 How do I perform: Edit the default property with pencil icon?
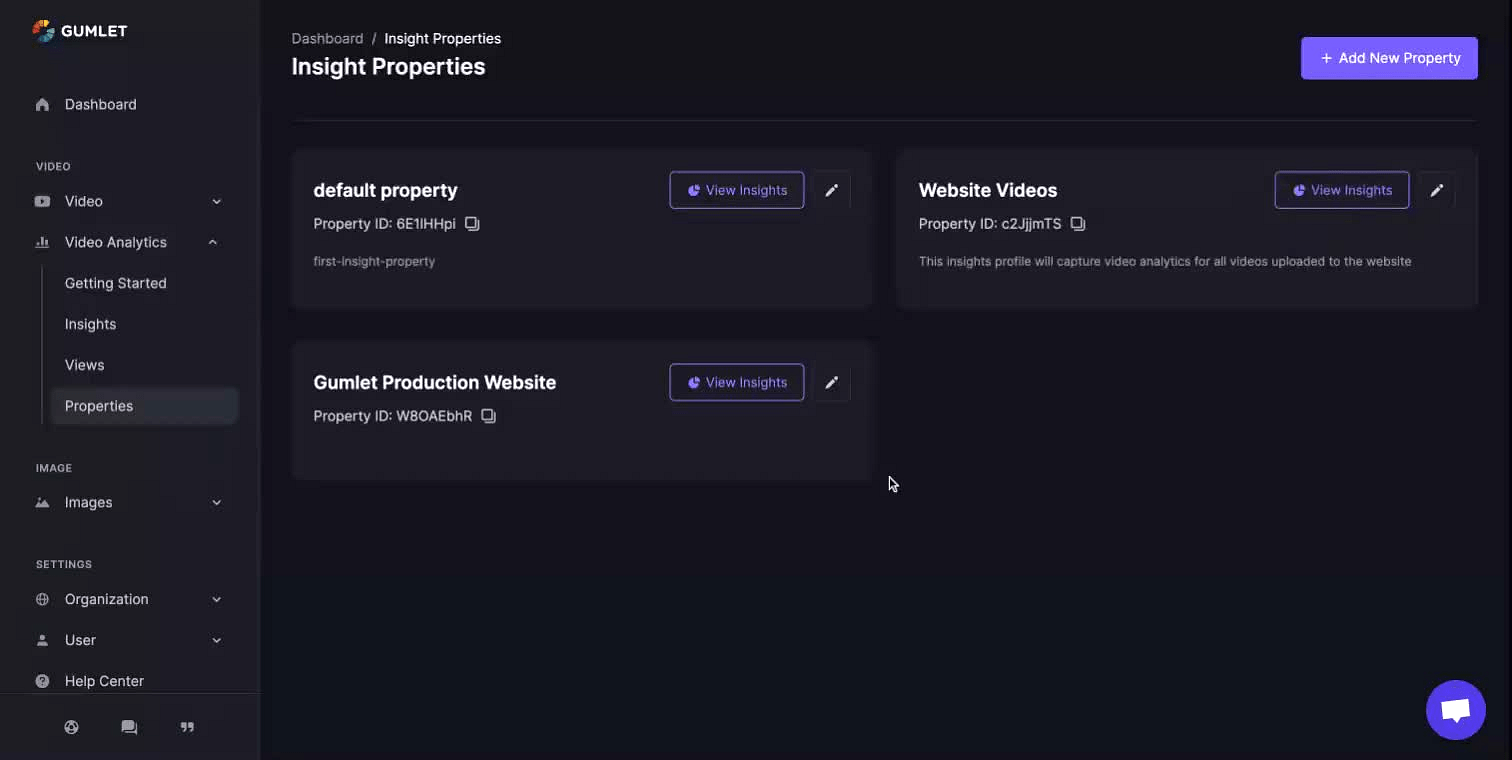coord(831,190)
